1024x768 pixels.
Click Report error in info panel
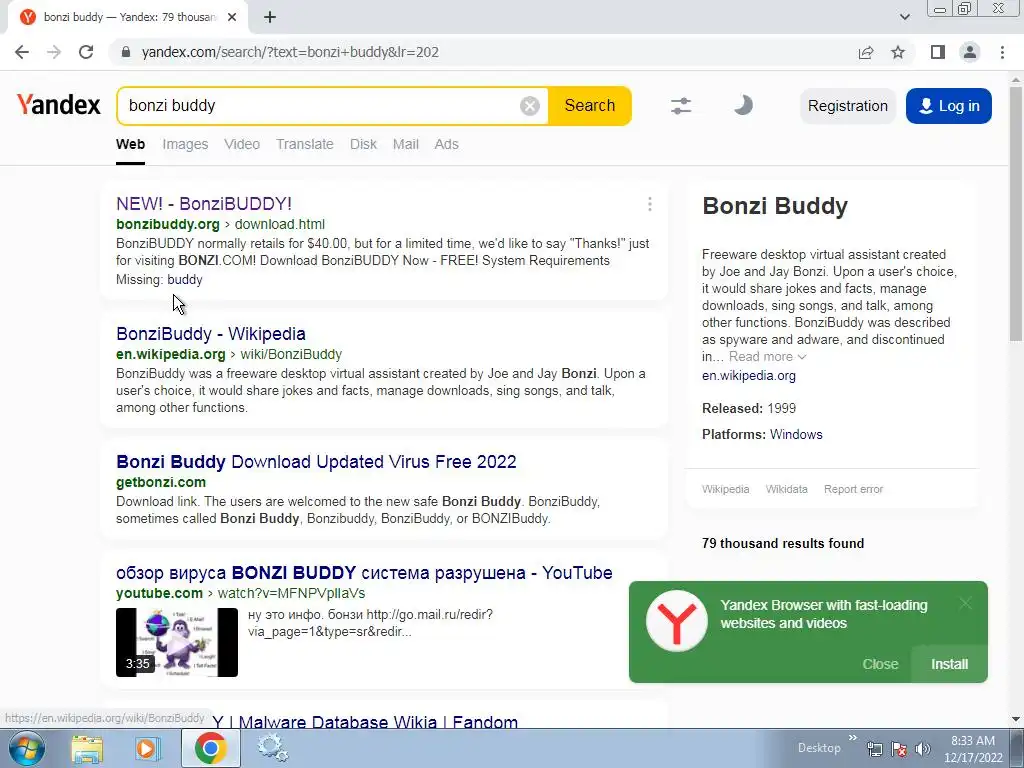853,489
